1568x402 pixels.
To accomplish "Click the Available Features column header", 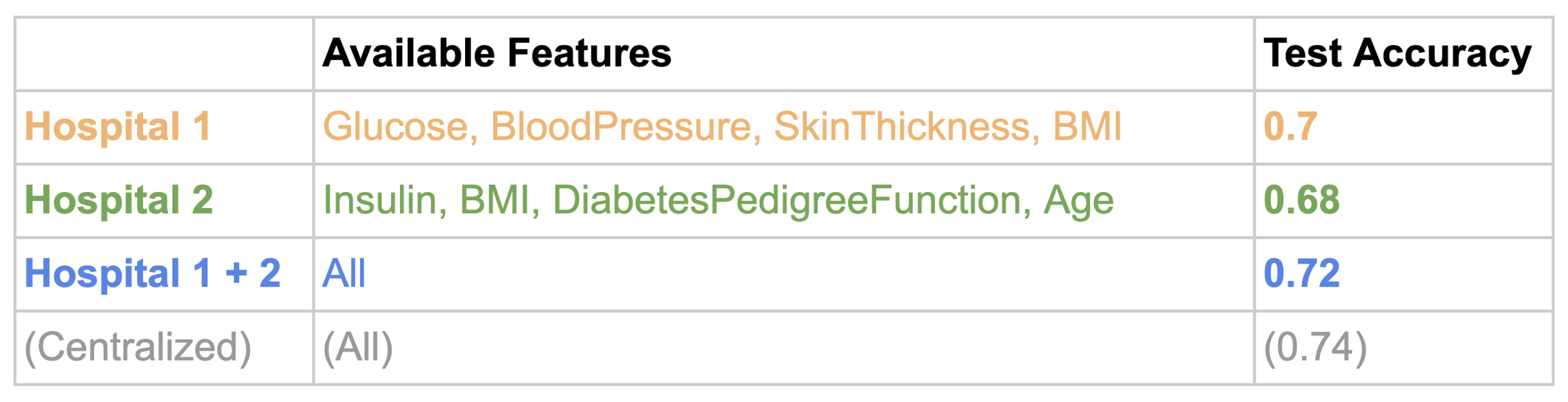I will point(497,53).
